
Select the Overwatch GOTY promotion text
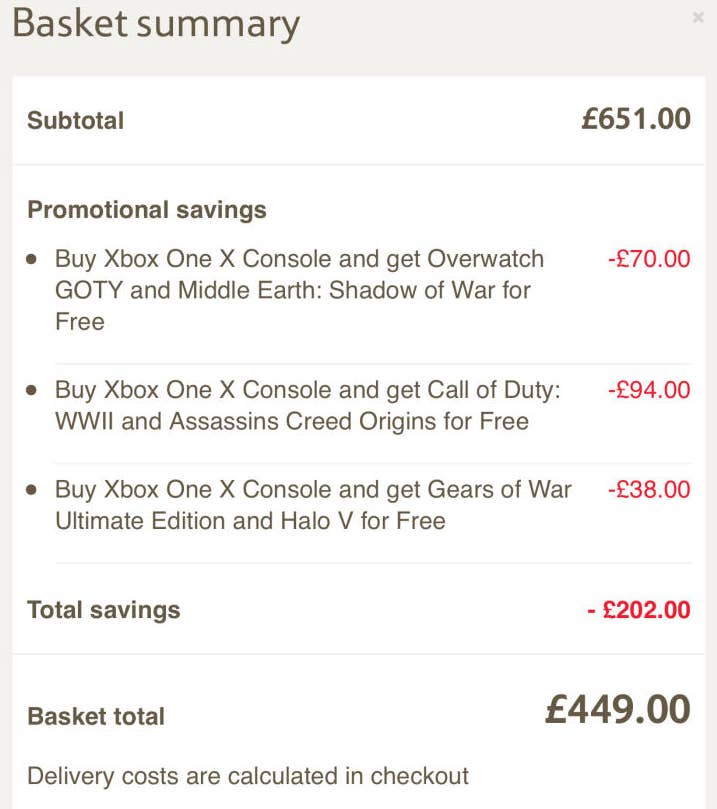click(299, 290)
